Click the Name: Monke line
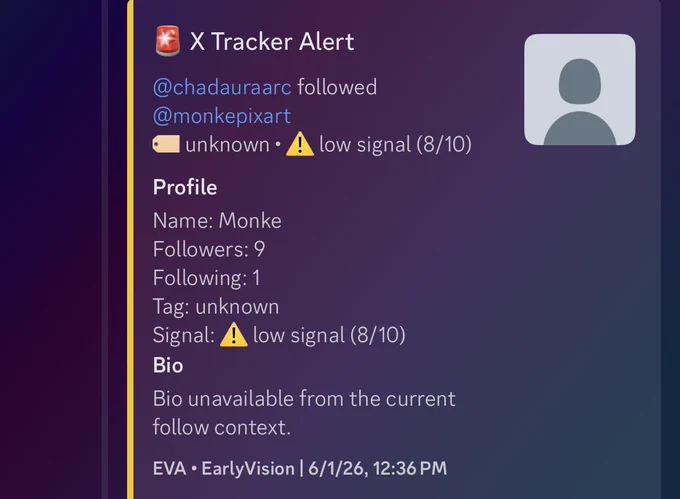Viewport: 680px width, 499px height. coord(217,221)
